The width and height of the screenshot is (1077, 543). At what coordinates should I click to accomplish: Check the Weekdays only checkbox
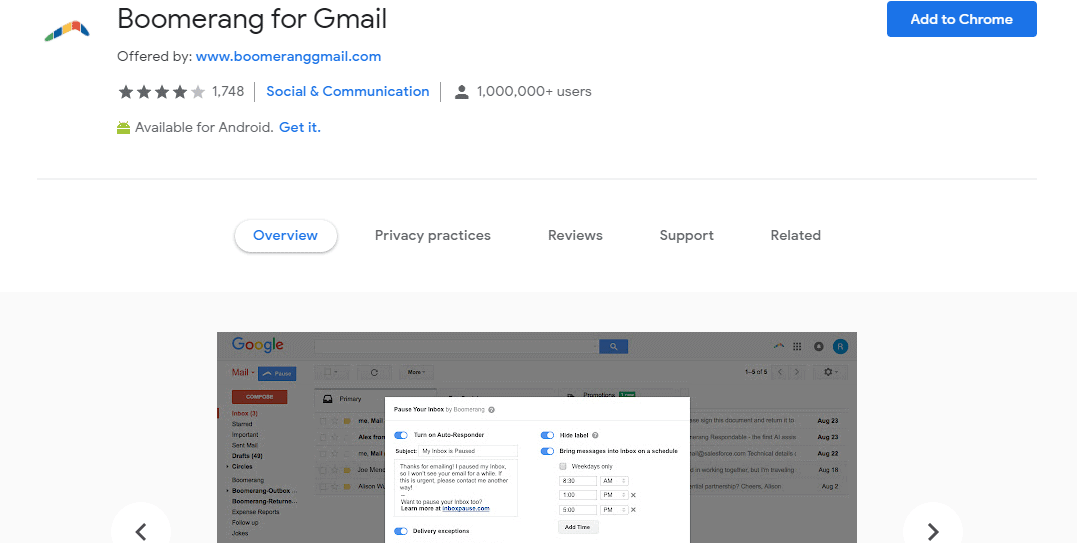pyautogui.click(x=563, y=466)
